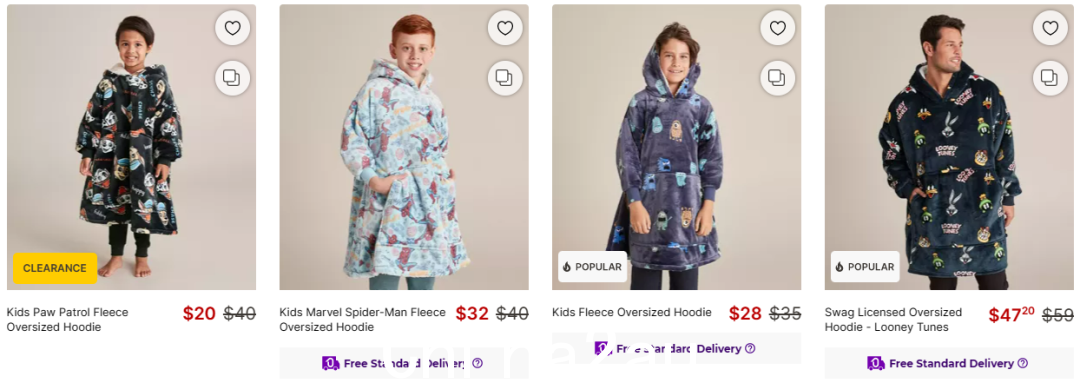Open Kids Paw Patrol Fleece Oversized Hoodie link
This screenshot has width=1080, height=383.
pos(68,320)
